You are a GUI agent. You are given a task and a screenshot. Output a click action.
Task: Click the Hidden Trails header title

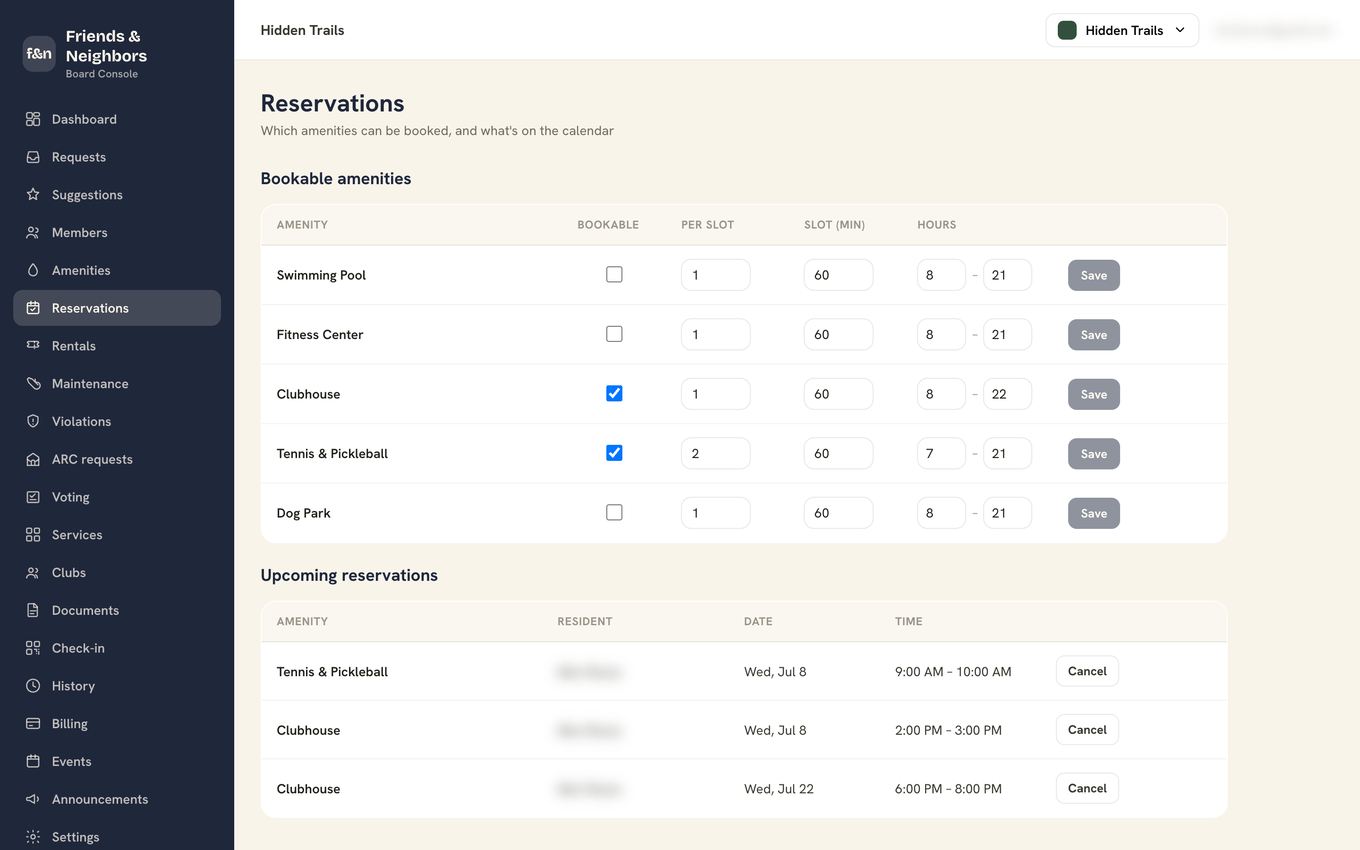(302, 30)
